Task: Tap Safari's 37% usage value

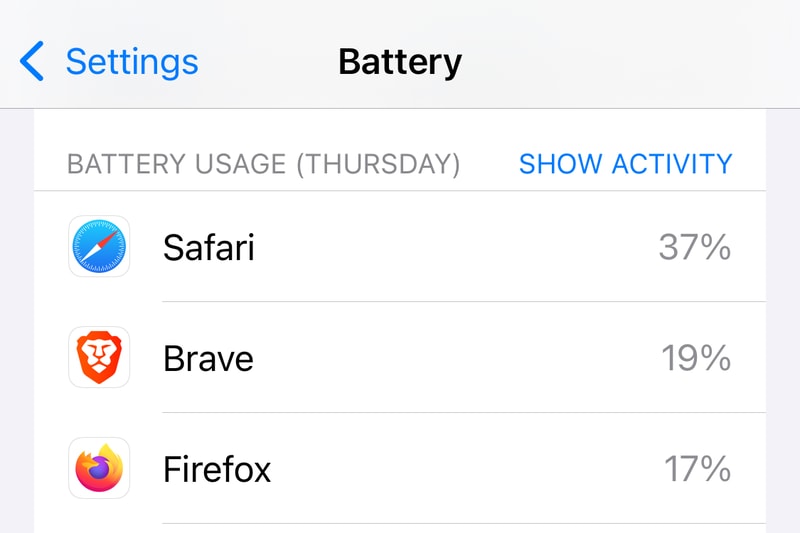Action: (x=695, y=247)
